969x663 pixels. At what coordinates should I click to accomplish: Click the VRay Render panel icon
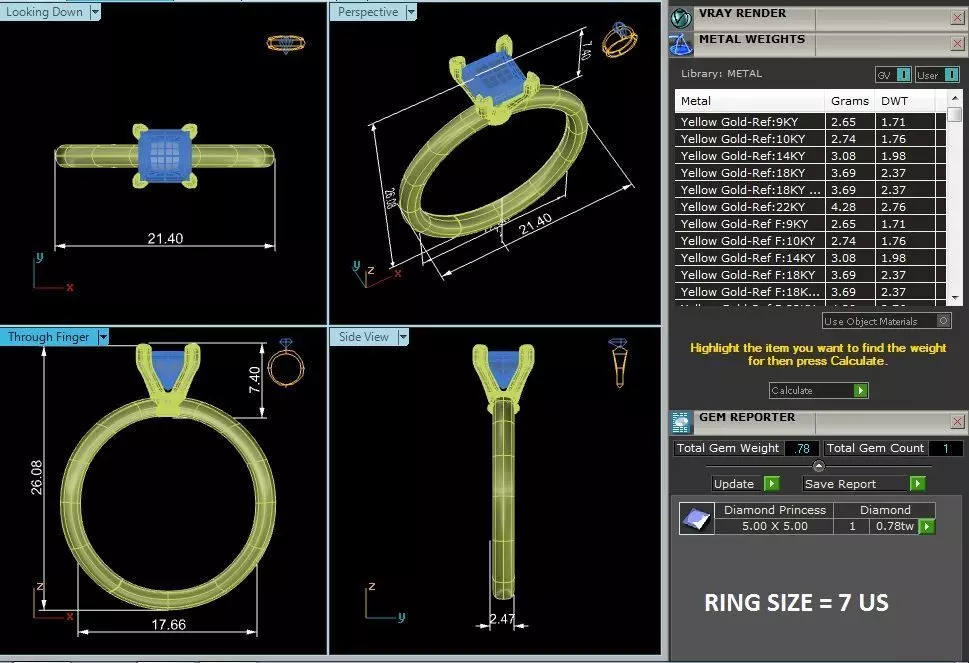pos(682,18)
